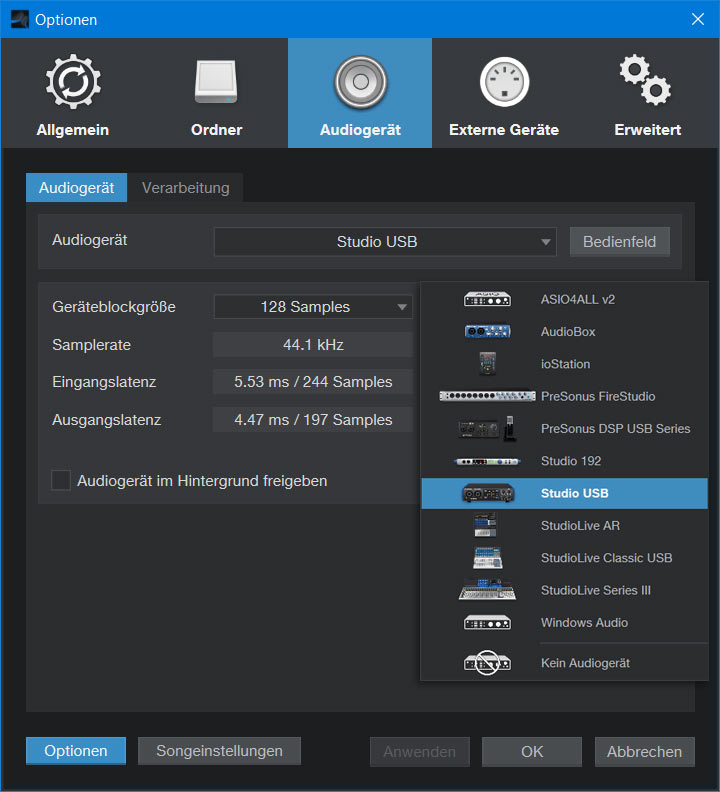Click the PreSonus FireStudio rack icon

[x=487, y=396]
